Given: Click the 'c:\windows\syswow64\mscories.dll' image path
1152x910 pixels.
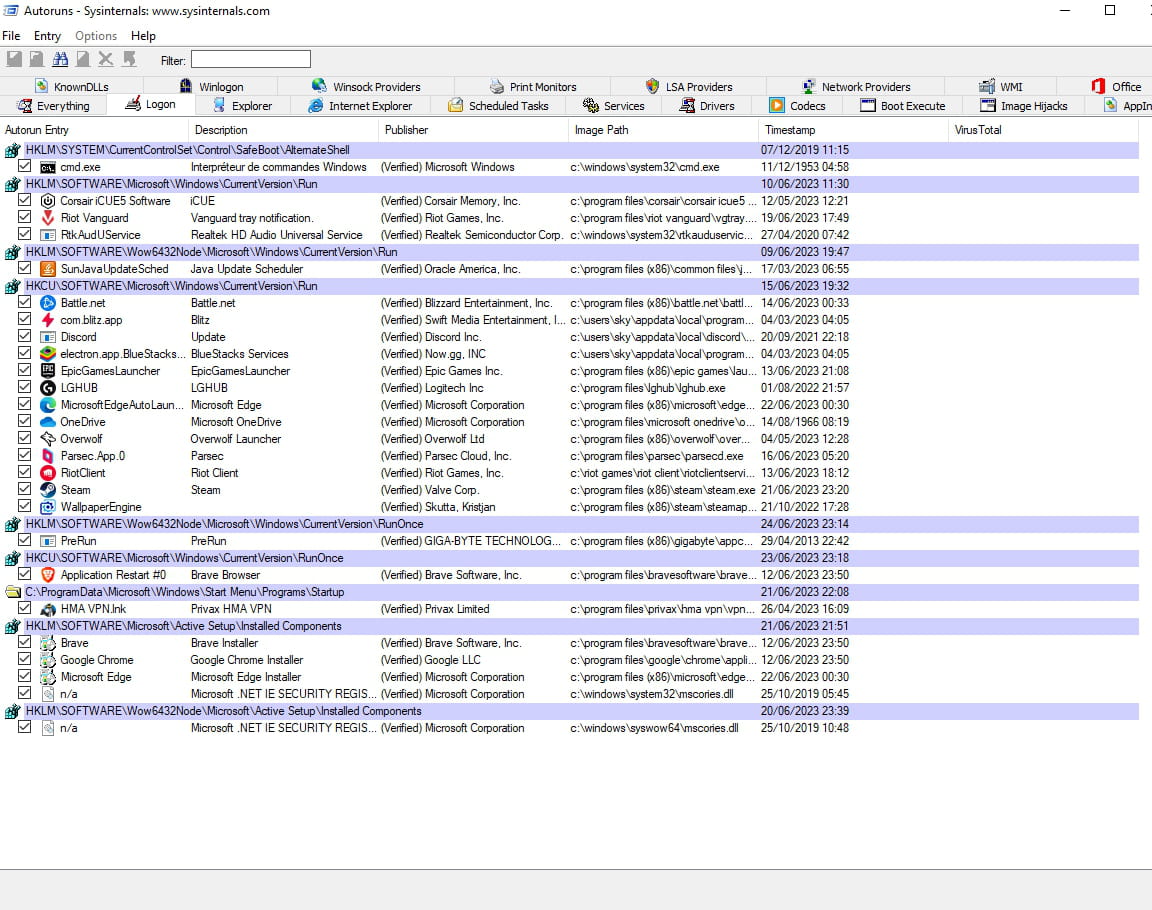Looking at the screenshot, I should point(654,728).
